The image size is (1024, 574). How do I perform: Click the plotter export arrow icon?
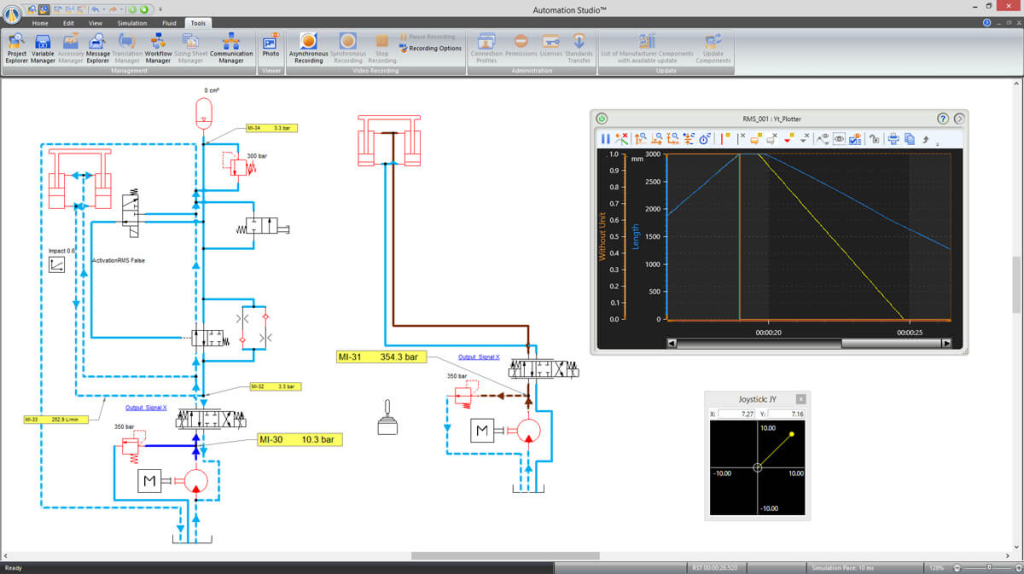tap(925, 138)
